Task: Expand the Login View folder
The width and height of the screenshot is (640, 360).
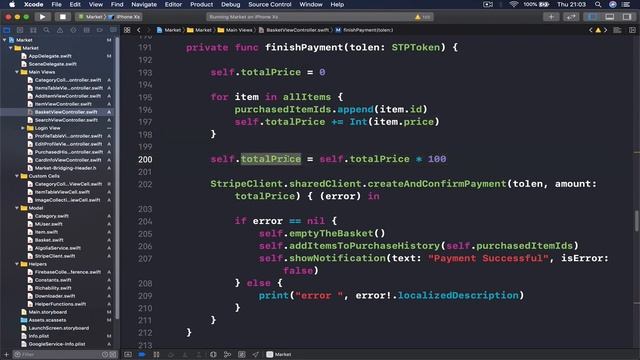Action: pos(23,128)
